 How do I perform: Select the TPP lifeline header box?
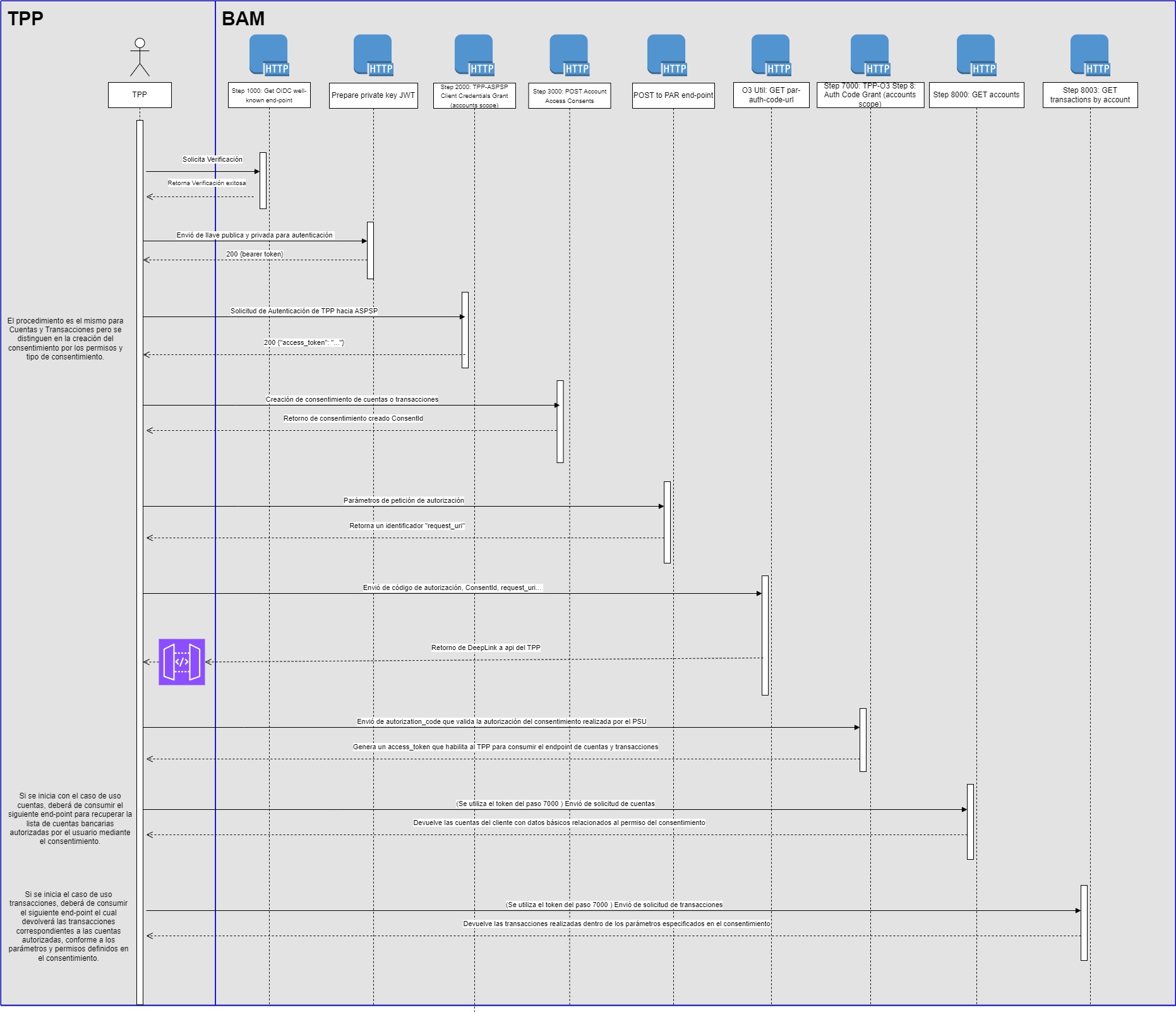140,95
